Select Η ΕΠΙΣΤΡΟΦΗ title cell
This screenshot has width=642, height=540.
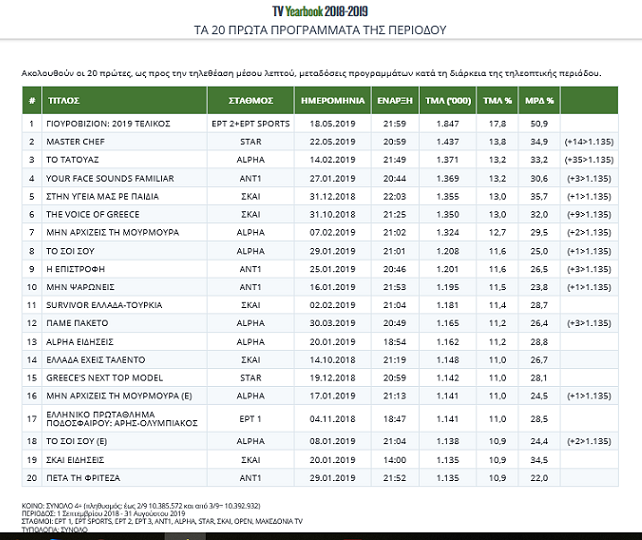[x=124, y=269]
